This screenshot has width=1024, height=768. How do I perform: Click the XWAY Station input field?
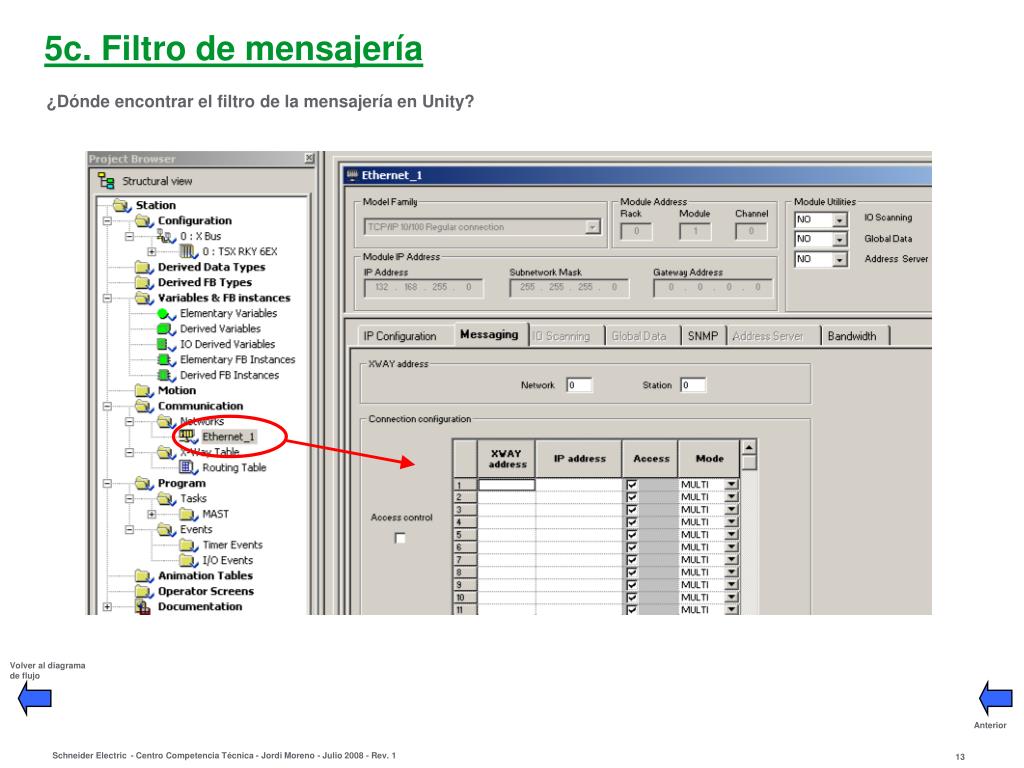click(693, 385)
